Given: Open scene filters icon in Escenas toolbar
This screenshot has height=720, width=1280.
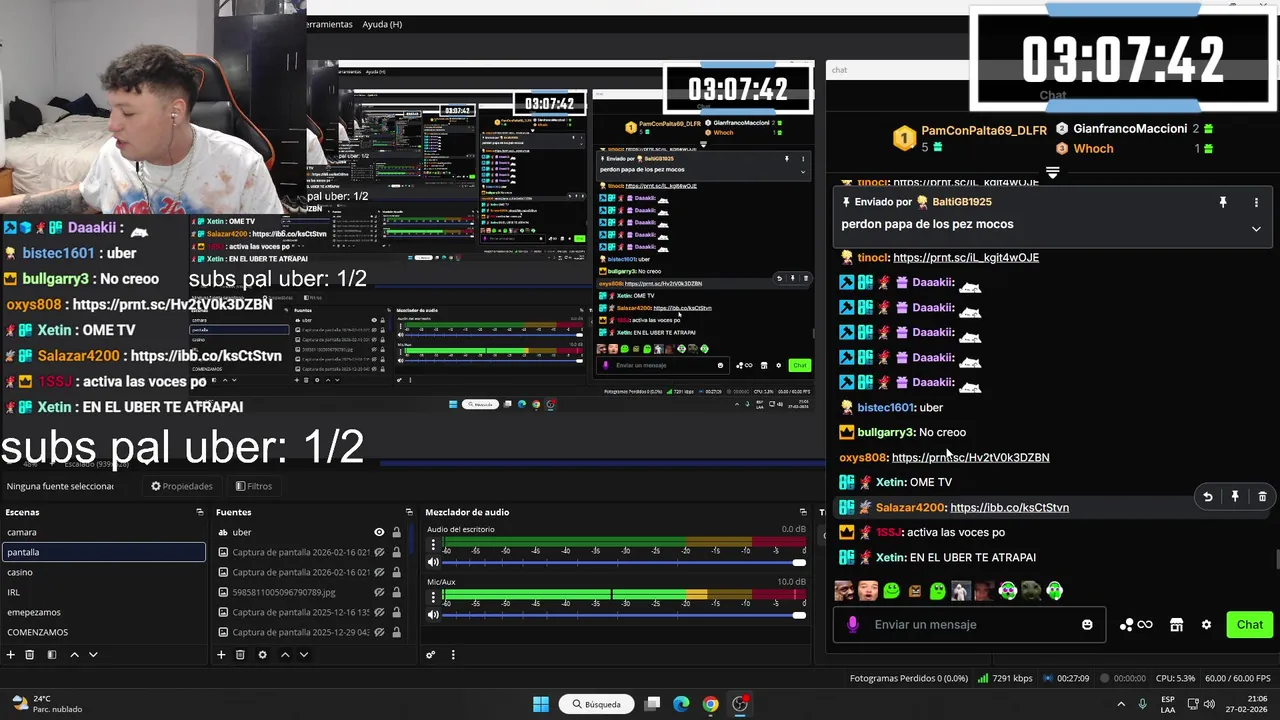Looking at the screenshot, I should pos(51,655).
